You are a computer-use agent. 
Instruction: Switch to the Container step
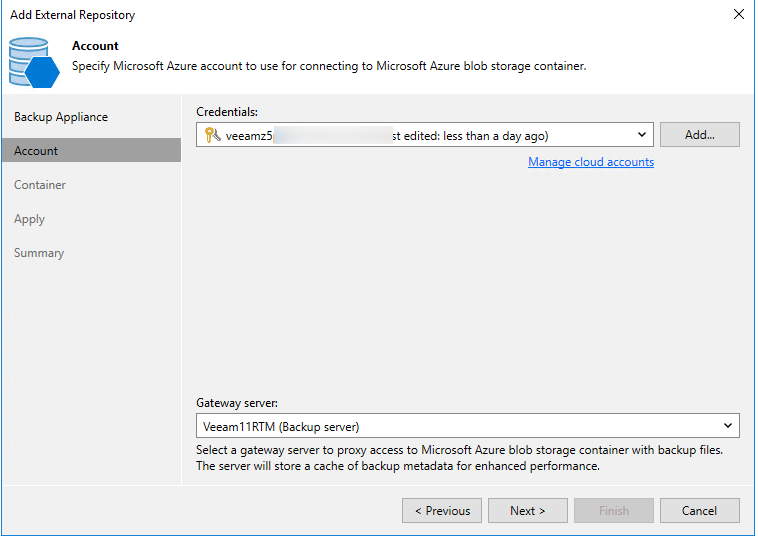(x=40, y=185)
